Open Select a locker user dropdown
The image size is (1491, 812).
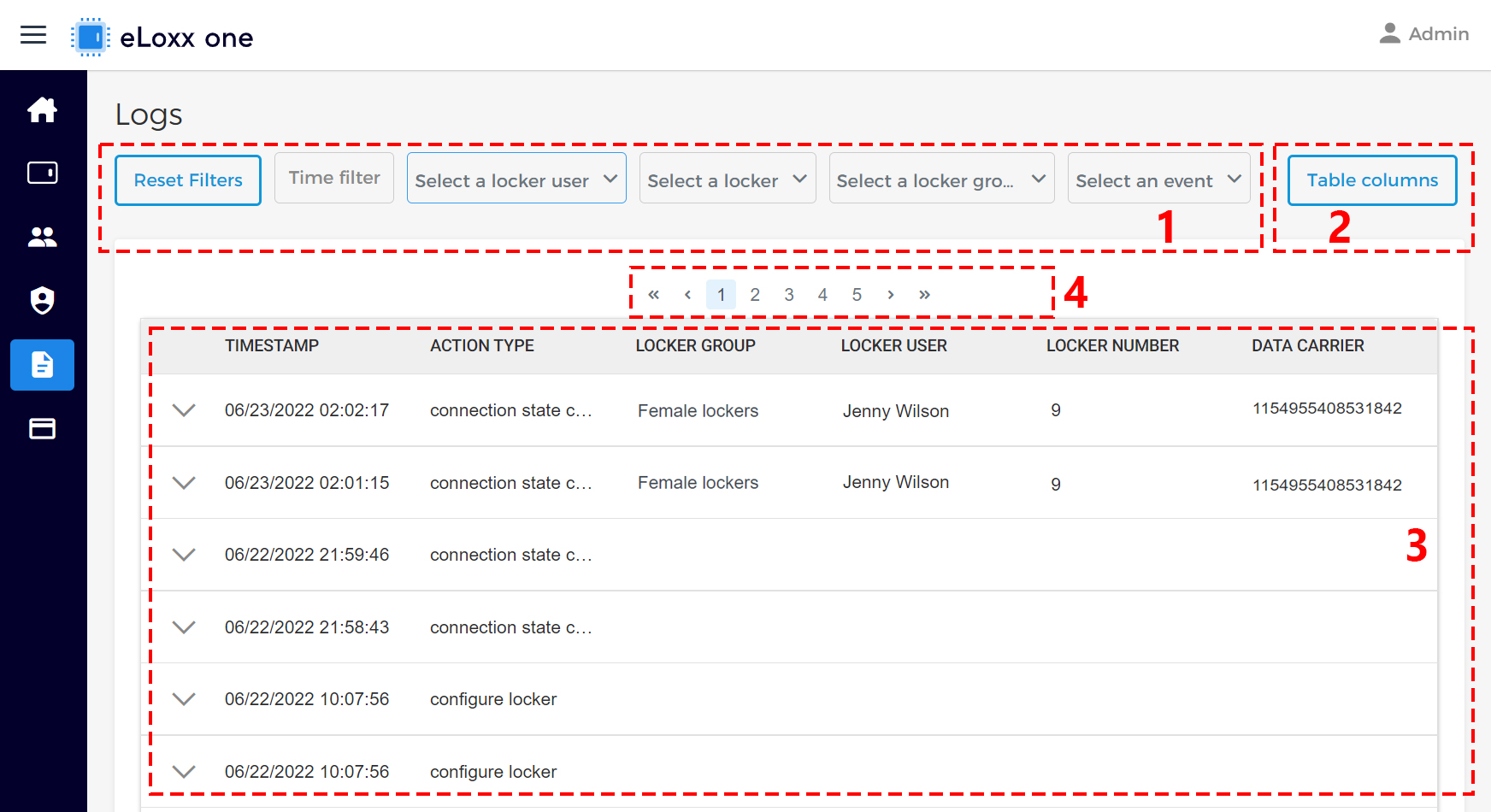(x=516, y=179)
